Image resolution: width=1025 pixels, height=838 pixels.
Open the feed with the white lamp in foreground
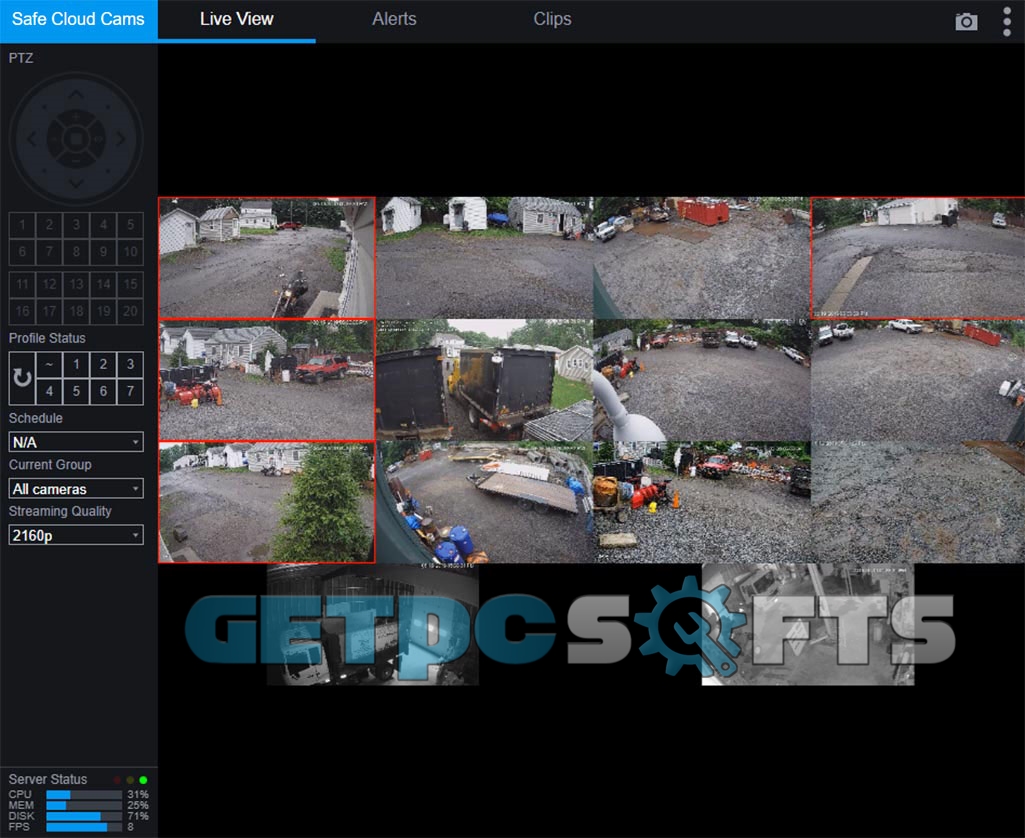pyautogui.click(x=701, y=380)
